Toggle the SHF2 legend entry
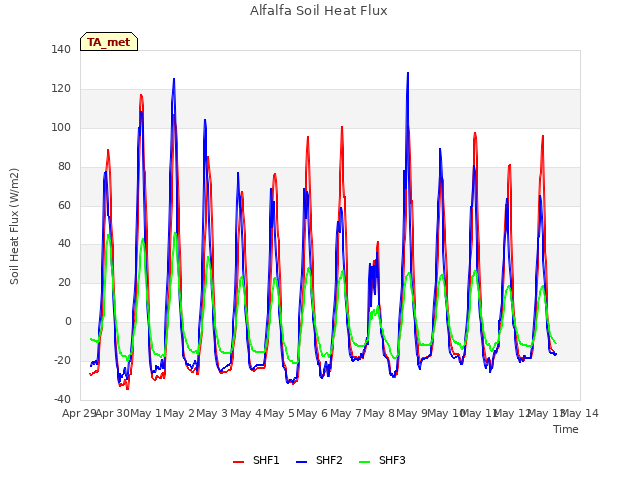640x480 pixels. pos(319,461)
